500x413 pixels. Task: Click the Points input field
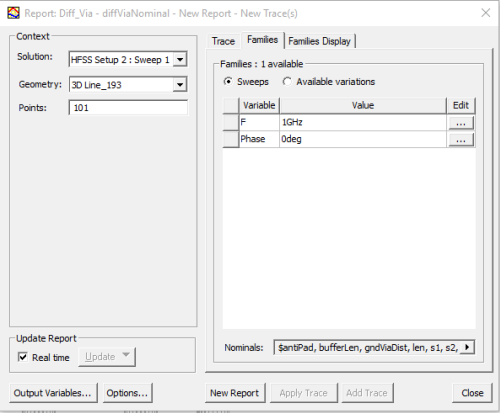pyautogui.click(x=128, y=108)
